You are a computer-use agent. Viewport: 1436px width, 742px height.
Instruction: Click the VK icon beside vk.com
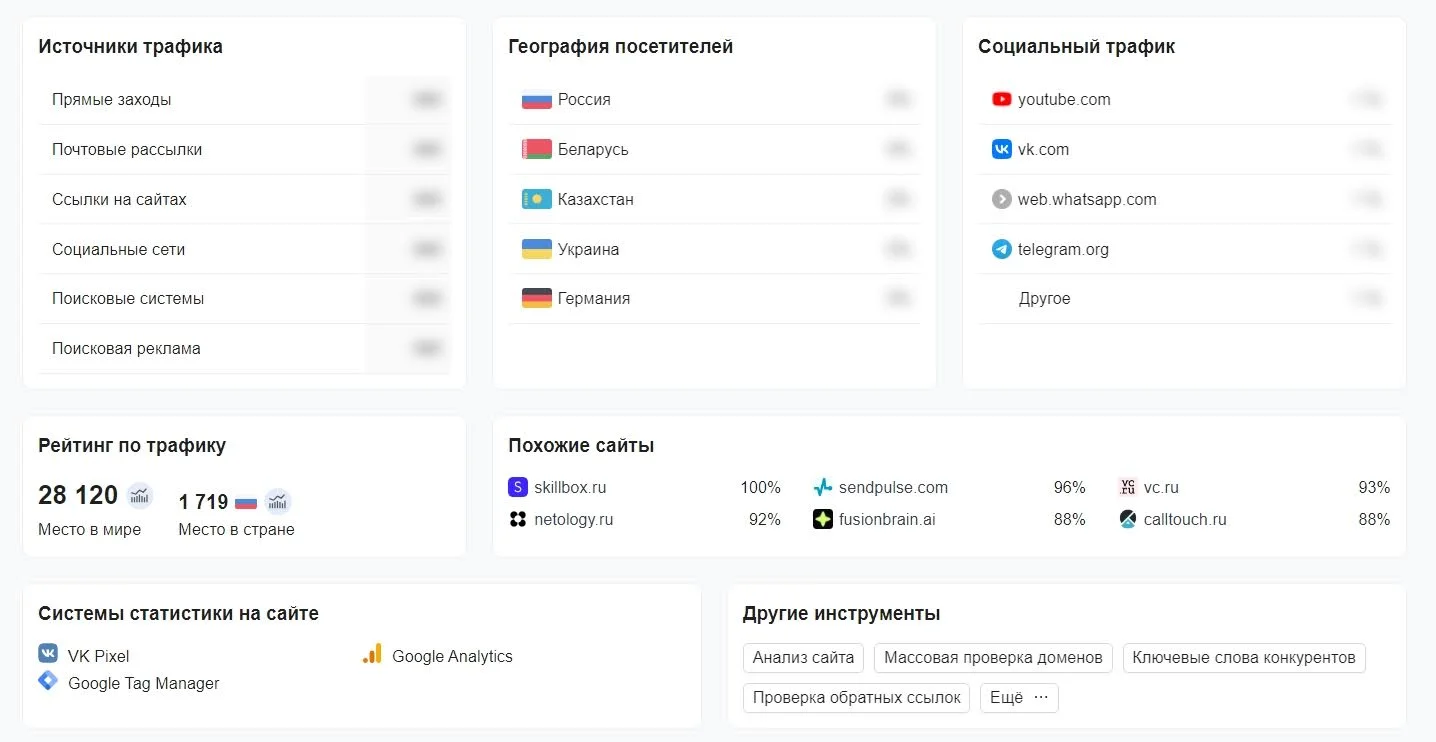[x=1001, y=149]
